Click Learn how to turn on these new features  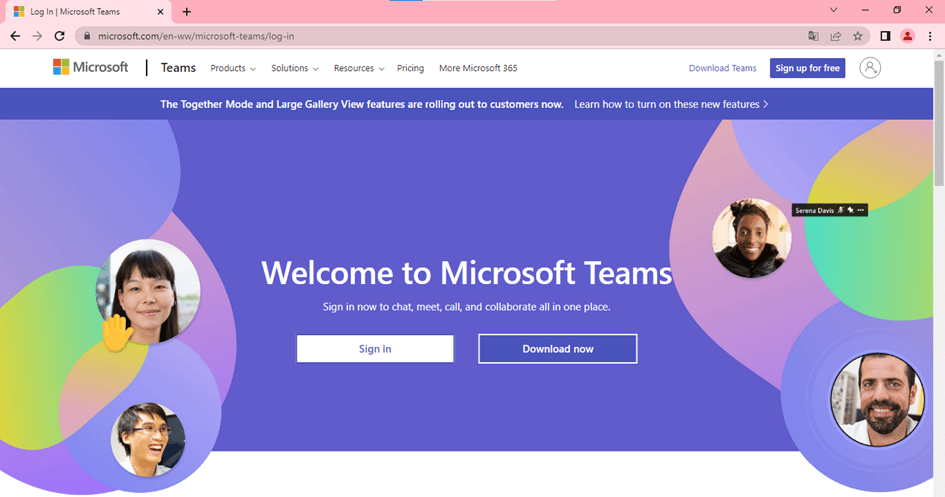(x=671, y=104)
